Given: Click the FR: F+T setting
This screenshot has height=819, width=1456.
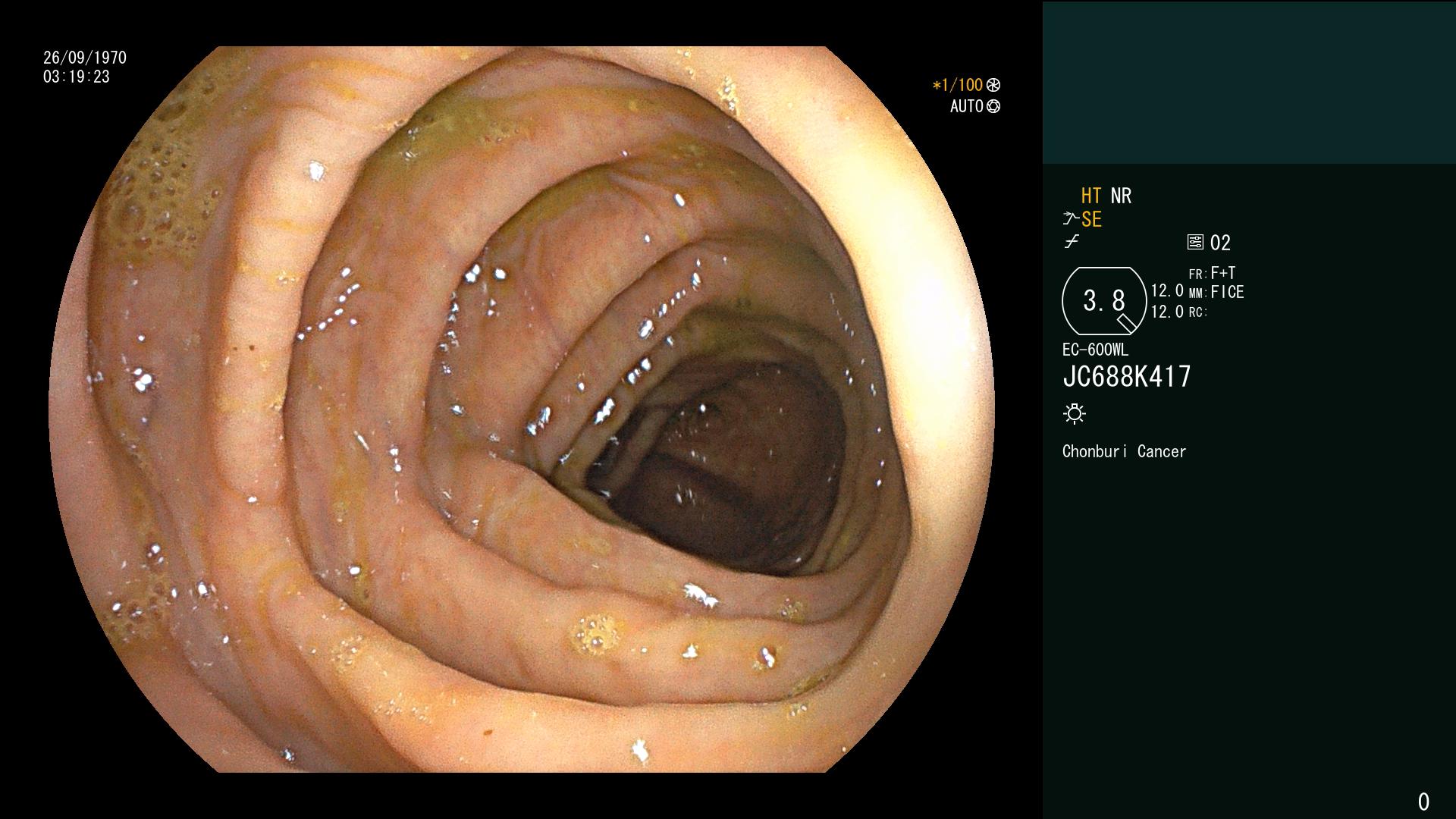Looking at the screenshot, I should tap(1212, 273).
